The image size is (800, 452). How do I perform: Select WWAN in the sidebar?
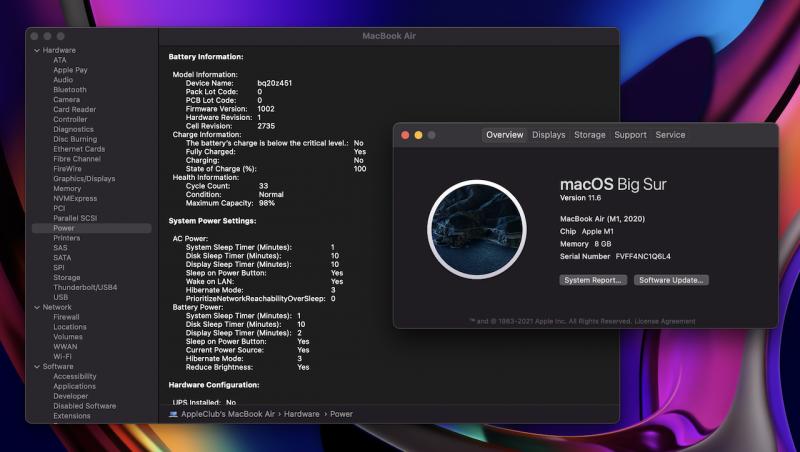click(65, 346)
